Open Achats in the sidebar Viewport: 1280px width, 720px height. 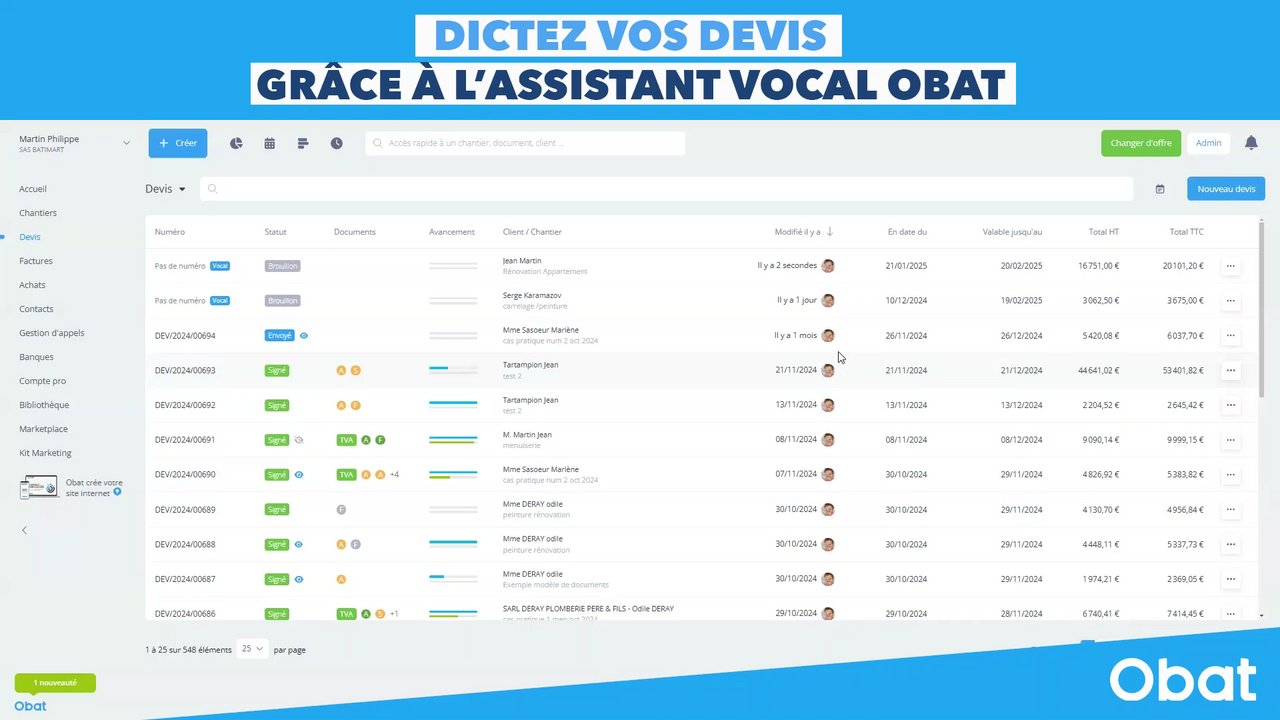pos(32,285)
